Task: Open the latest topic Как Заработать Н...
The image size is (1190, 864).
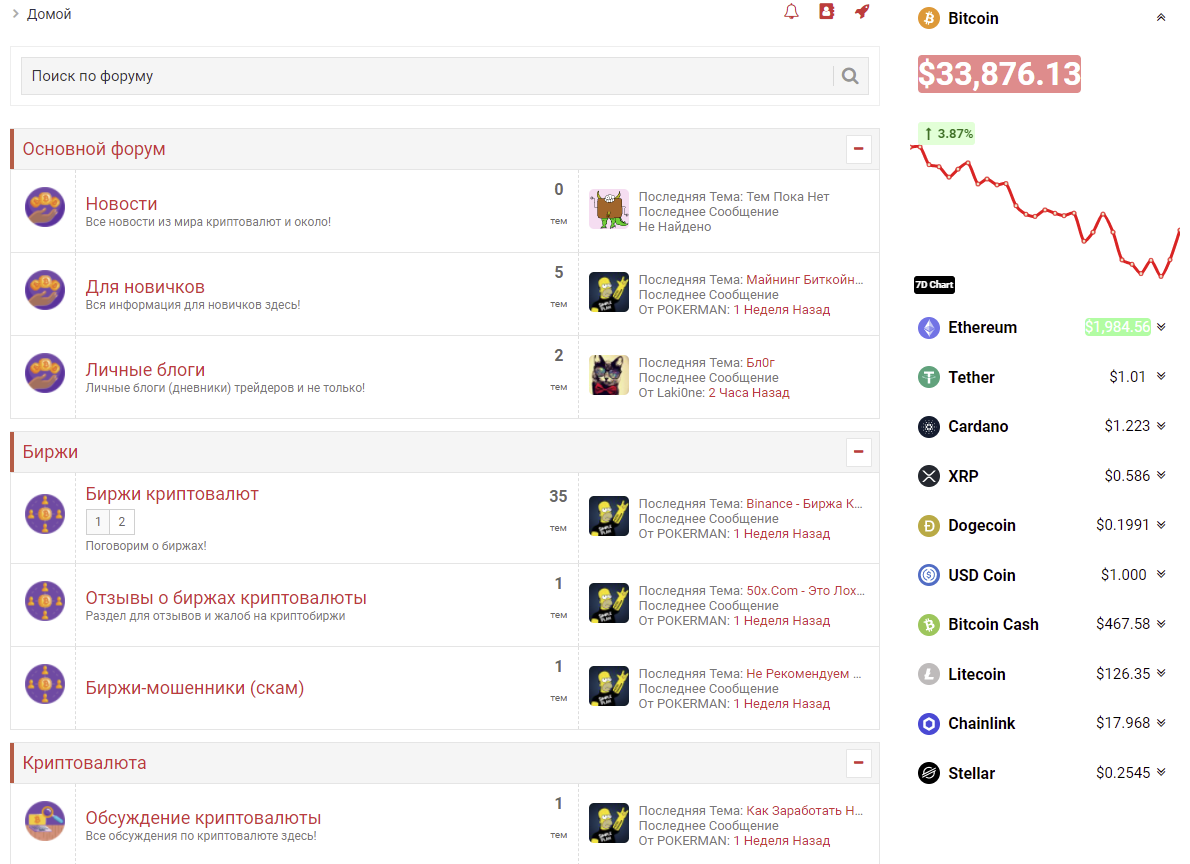Action: [x=804, y=811]
